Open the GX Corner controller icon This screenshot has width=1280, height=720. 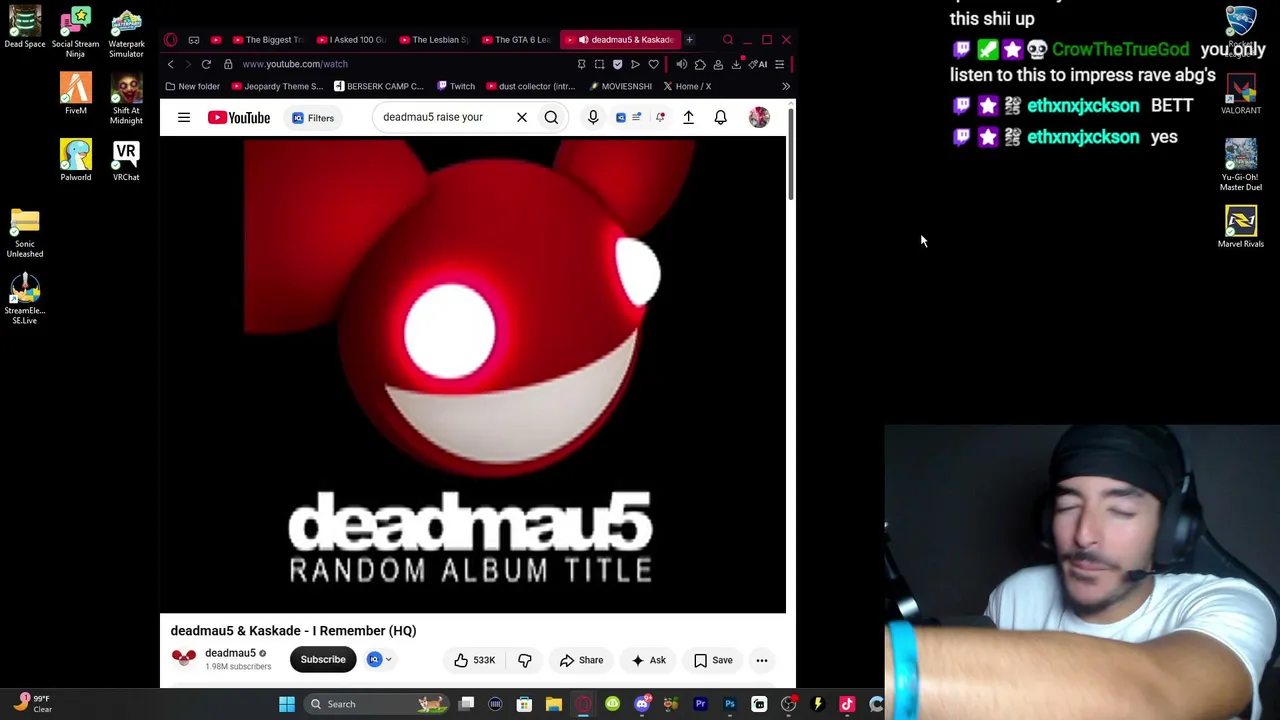coord(194,40)
